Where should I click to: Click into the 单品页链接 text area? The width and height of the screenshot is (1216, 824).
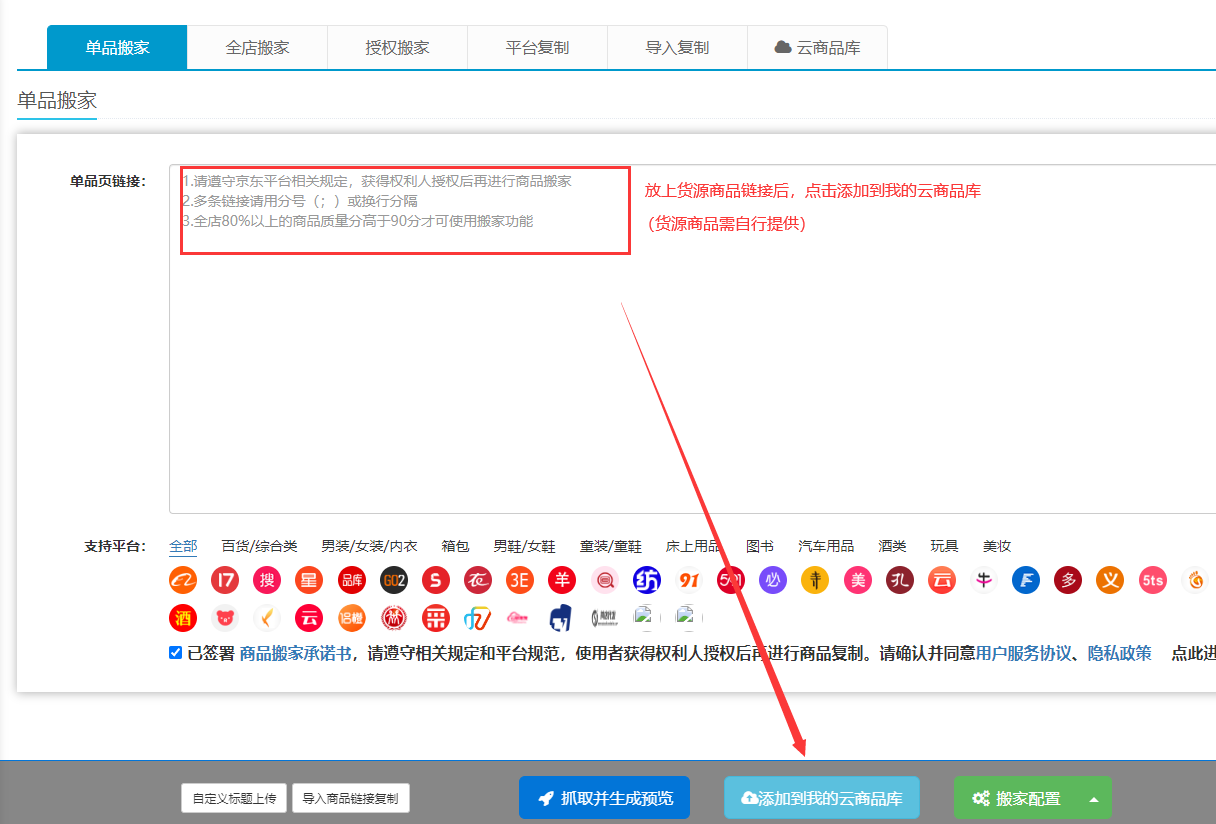point(690,380)
